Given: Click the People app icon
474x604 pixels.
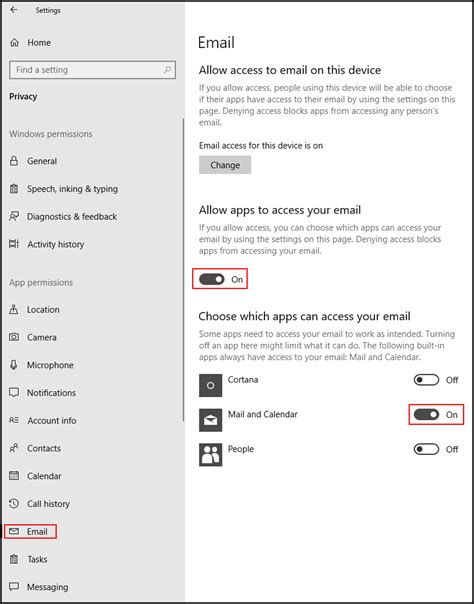Looking at the screenshot, I should [210, 455].
